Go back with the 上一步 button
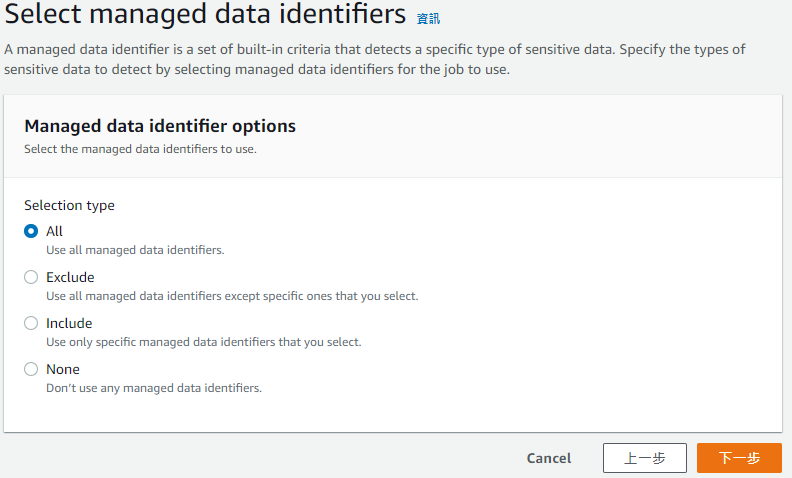Screen dimensions: 792x478 pyautogui.click(x=645, y=458)
